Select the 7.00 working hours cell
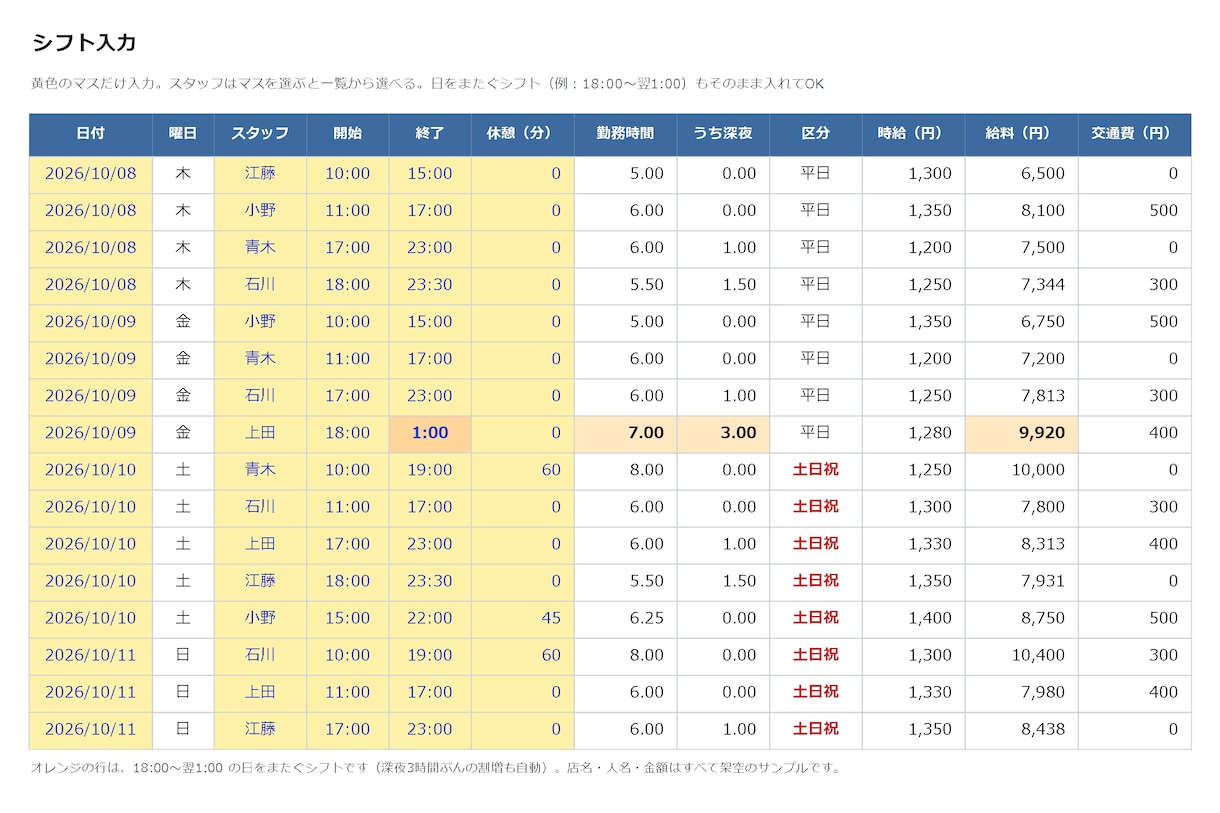 [626, 433]
